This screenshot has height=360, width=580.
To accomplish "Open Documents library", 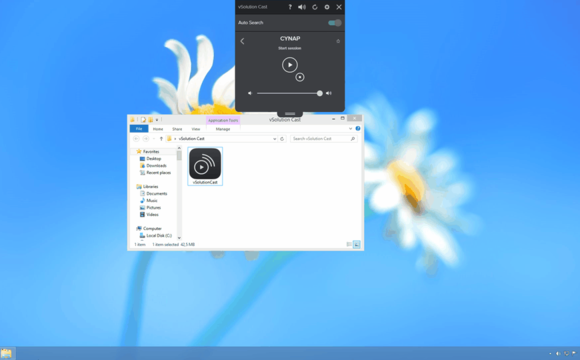I will pos(156,194).
